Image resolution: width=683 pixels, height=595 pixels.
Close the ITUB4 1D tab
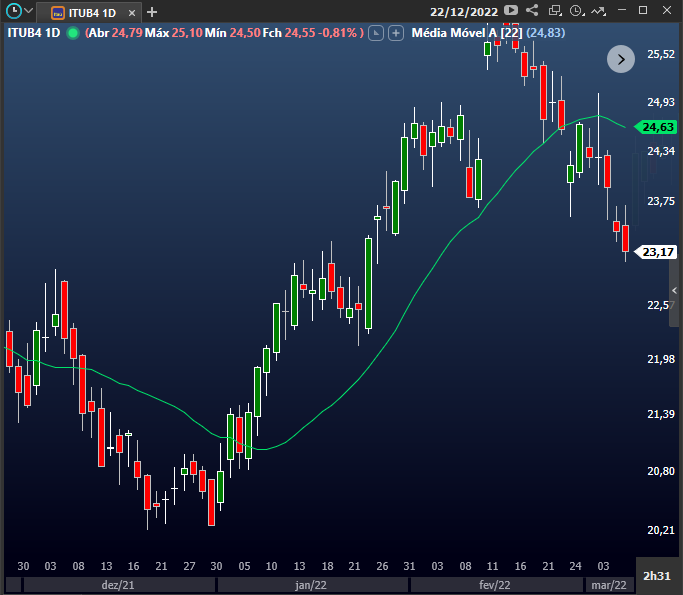[x=132, y=13]
